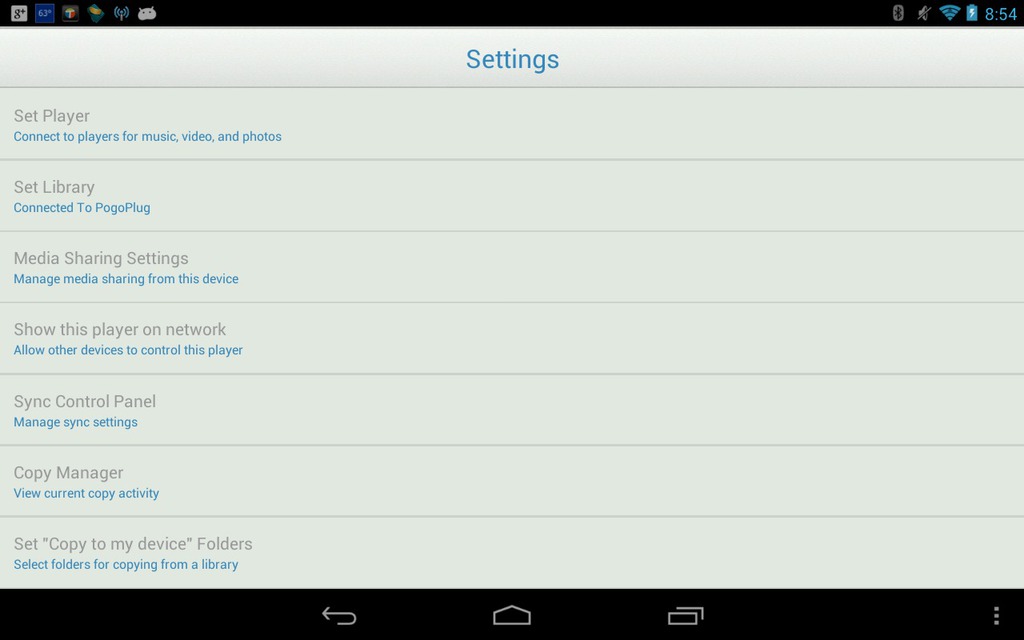Open the Set Player option
Image resolution: width=1024 pixels, height=640 pixels.
click(x=512, y=124)
